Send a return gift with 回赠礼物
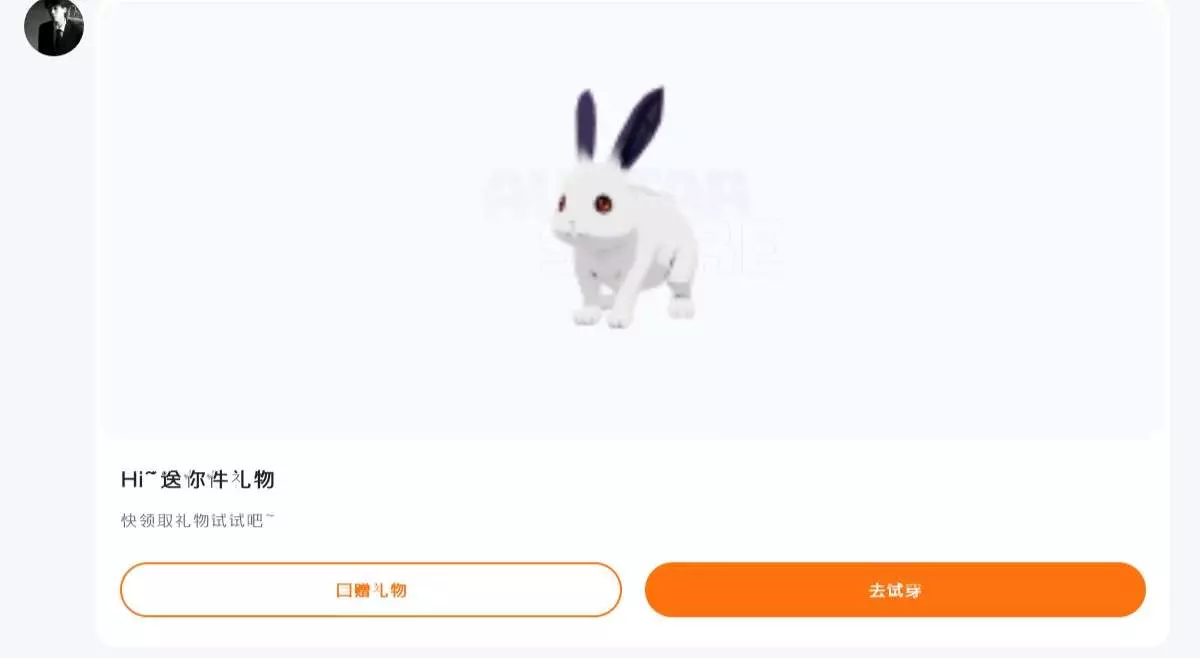 pos(371,590)
